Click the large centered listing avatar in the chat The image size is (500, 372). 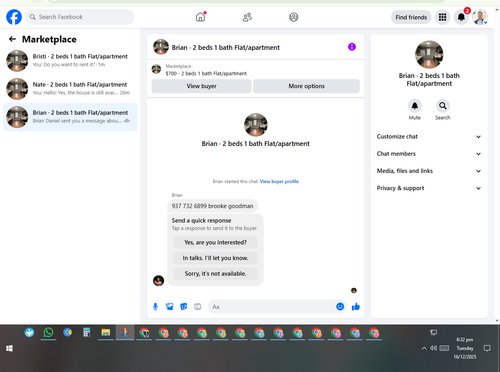[256, 125]
